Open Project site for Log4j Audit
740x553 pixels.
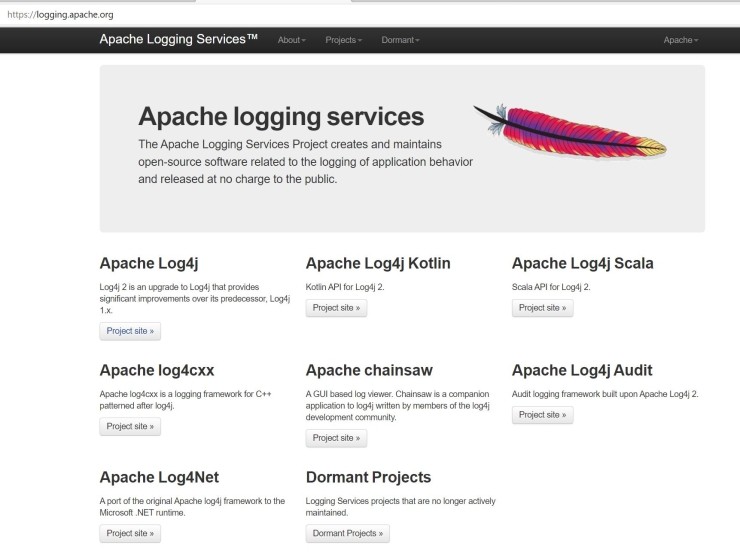[542, 415]
